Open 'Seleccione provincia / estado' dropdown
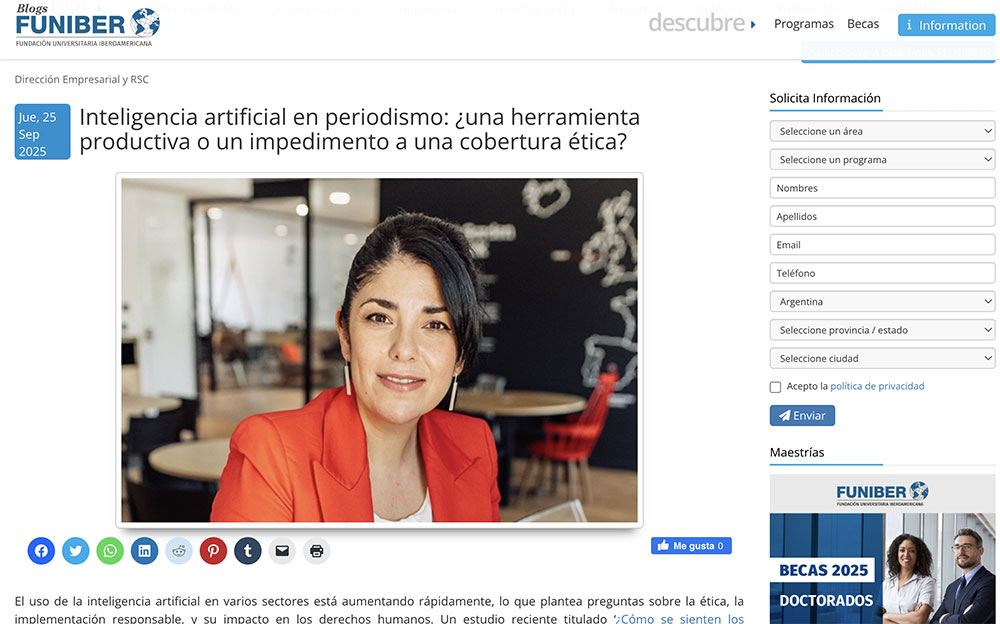This screenshot has height=624, width=1000. tap(882, 330)
